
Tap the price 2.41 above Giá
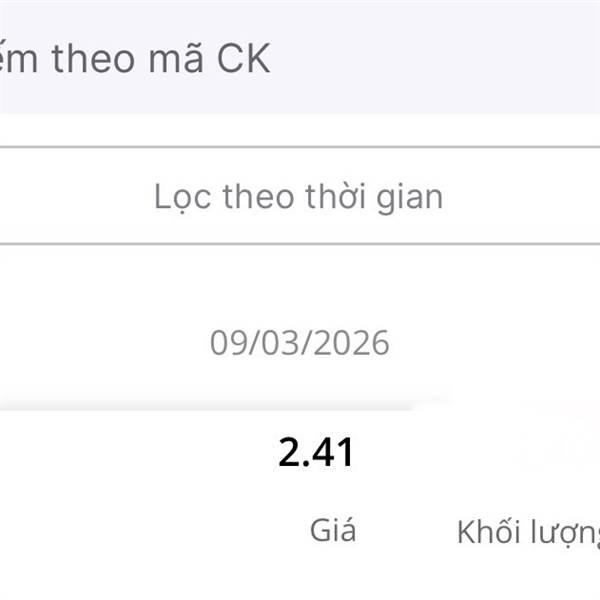click(316, 453)
